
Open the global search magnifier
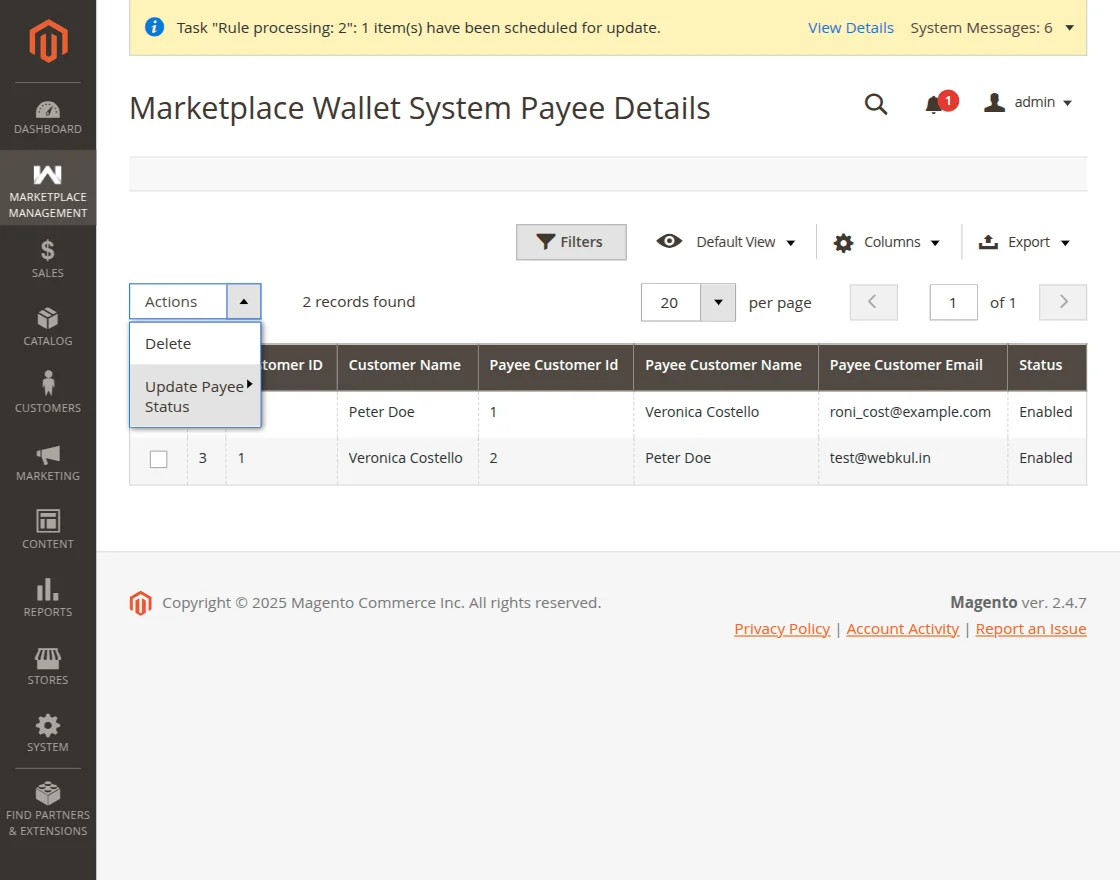pos(875,104)
